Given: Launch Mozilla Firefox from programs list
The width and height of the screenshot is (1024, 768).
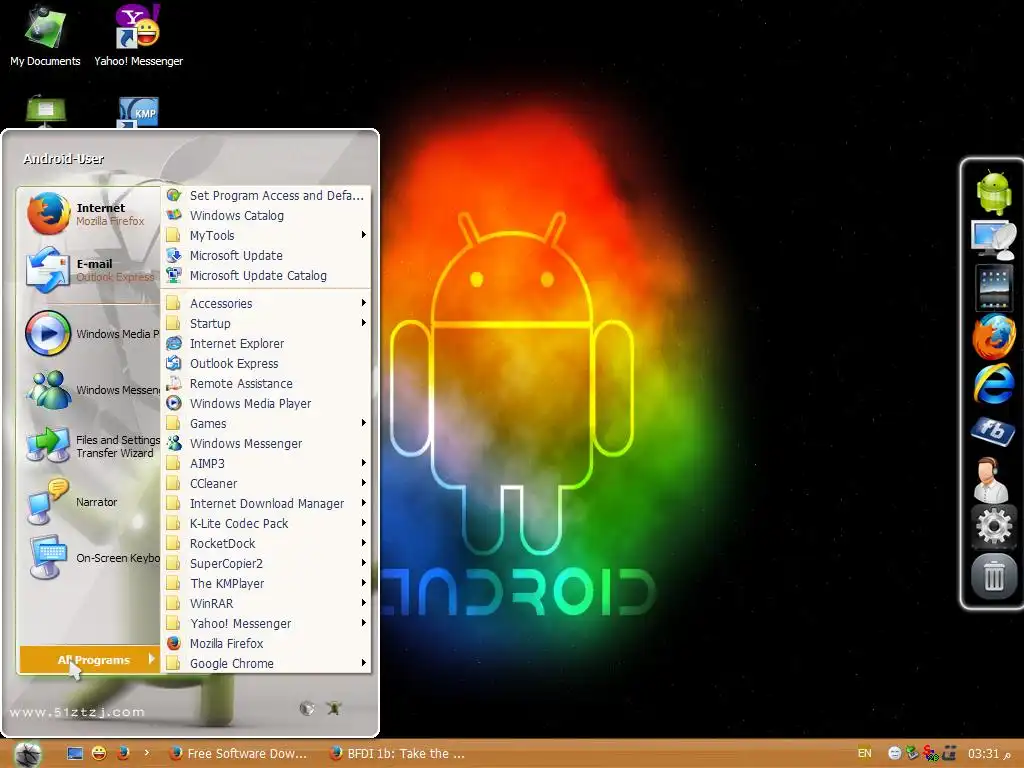Looking at the screenshot, I should 266,643.
